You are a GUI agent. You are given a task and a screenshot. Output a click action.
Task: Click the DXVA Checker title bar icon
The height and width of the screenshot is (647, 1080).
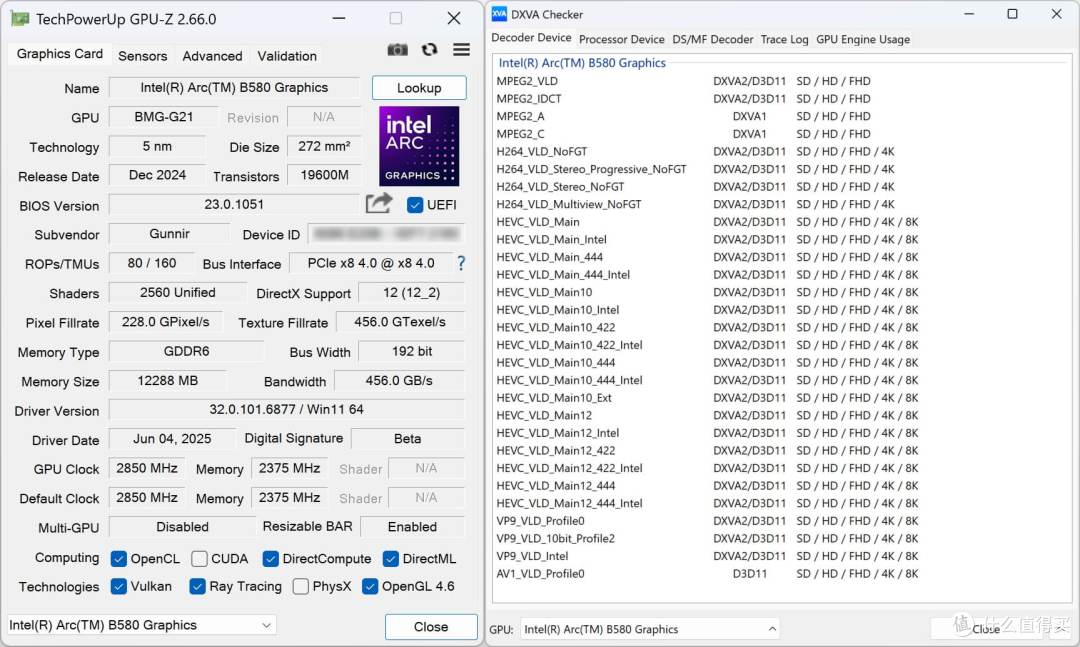click(499, 14)
